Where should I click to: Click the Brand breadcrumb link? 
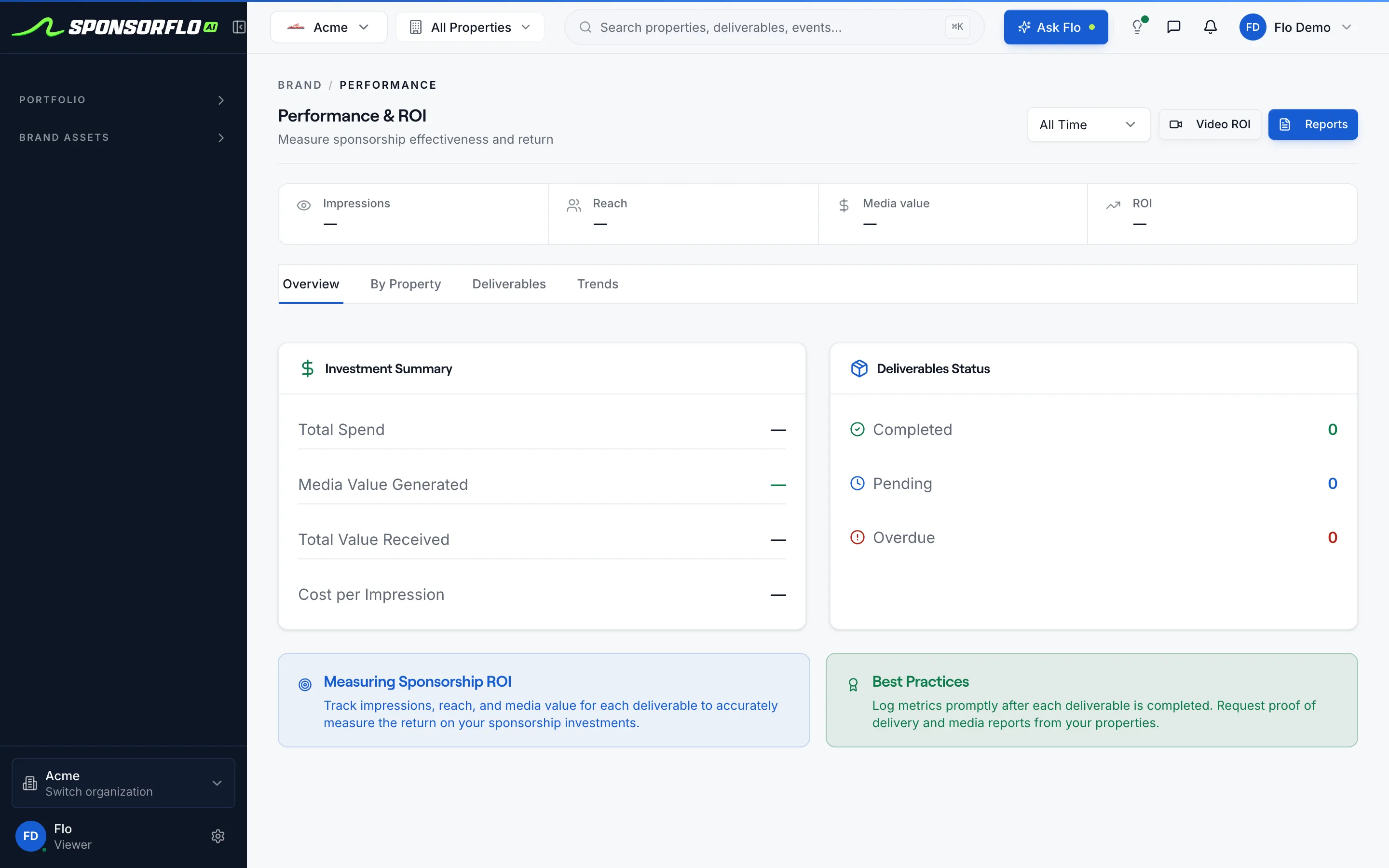coord(300,85)
